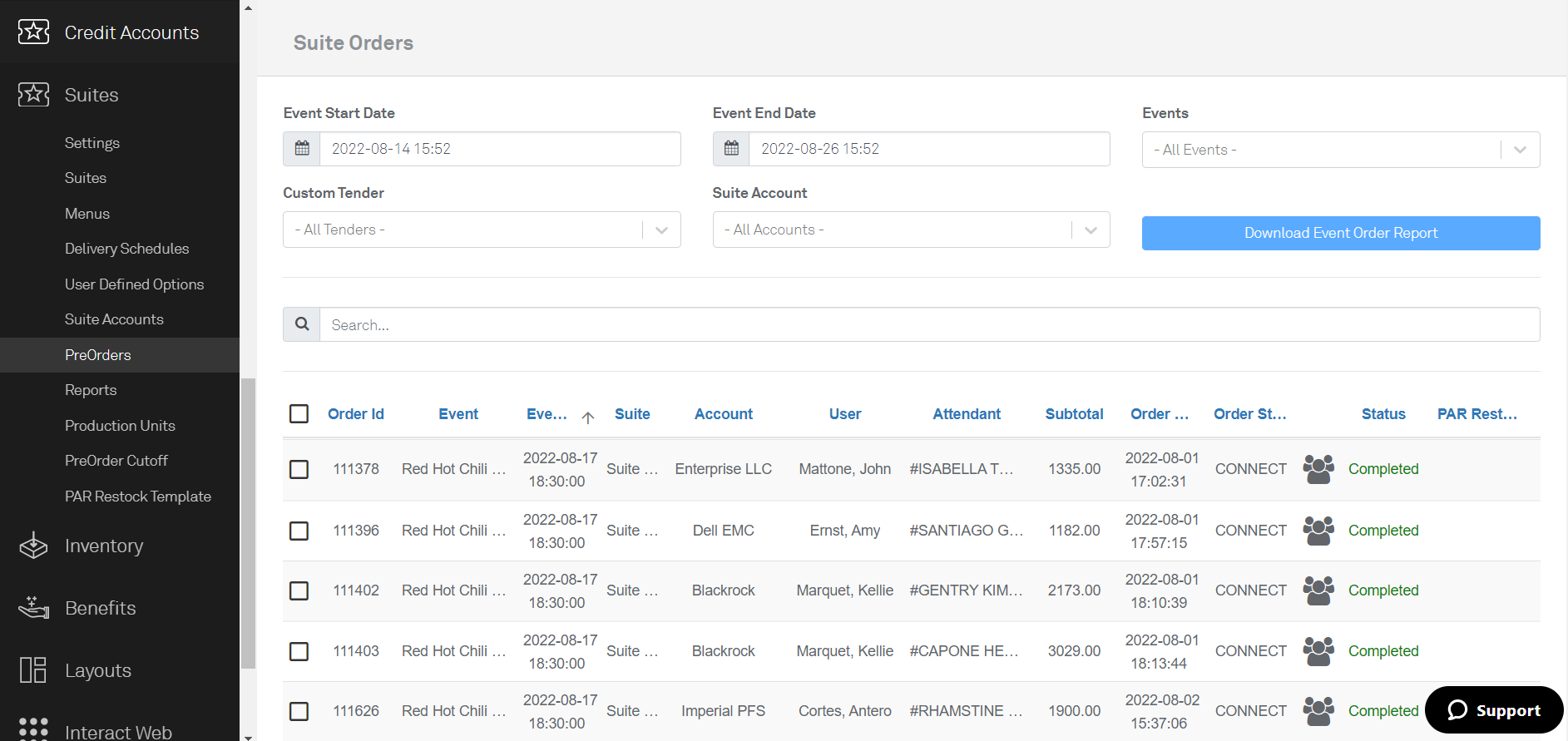This screenshot has height=741, width=1568.
Task: Open the Inventory box icon
Action: 33,546
